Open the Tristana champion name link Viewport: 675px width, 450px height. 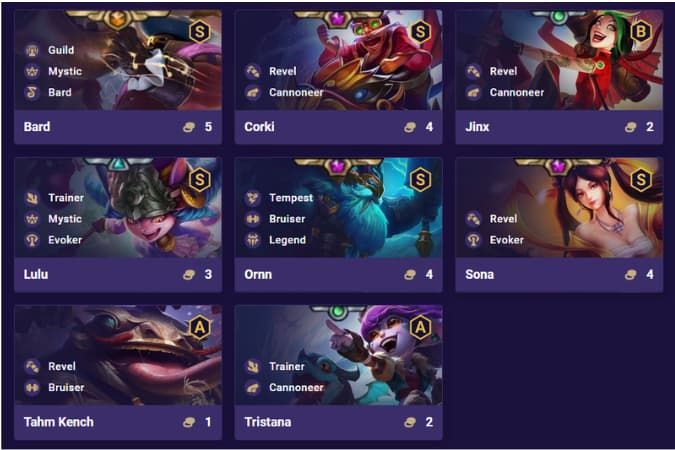(268, 422)
